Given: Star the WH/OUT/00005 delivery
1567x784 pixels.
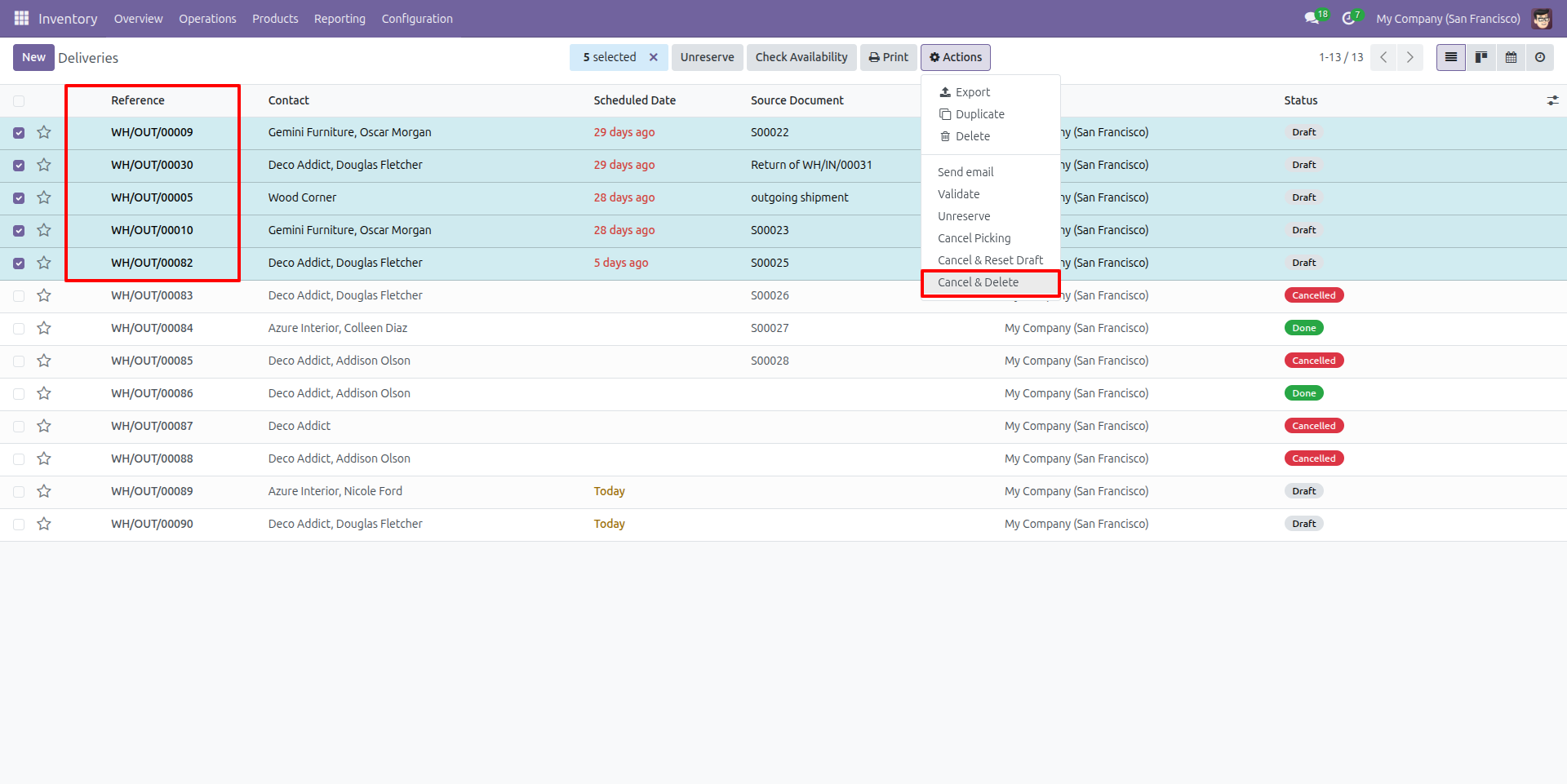Looking at the screenshot, I should click(44, 197).
